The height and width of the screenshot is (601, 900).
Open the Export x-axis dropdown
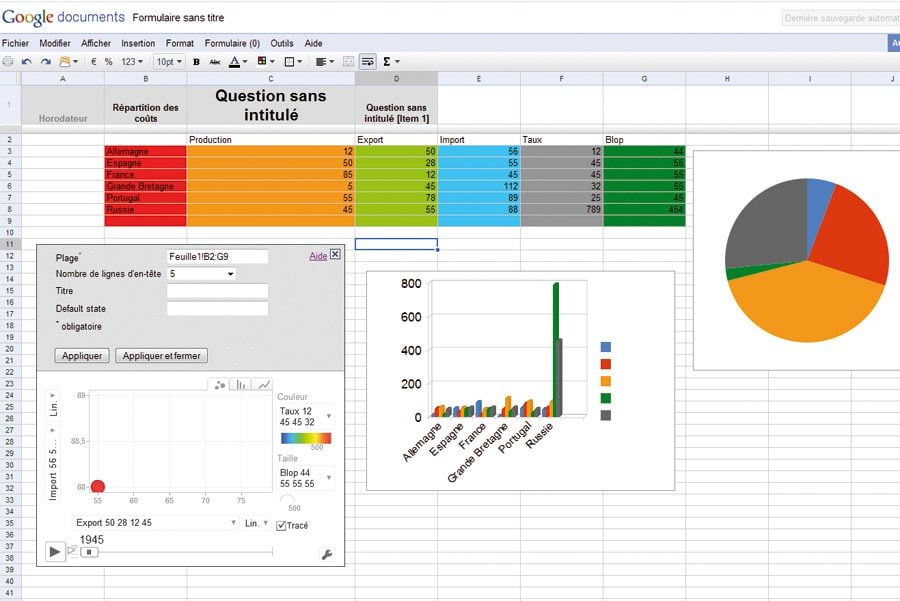coord(156,523)
